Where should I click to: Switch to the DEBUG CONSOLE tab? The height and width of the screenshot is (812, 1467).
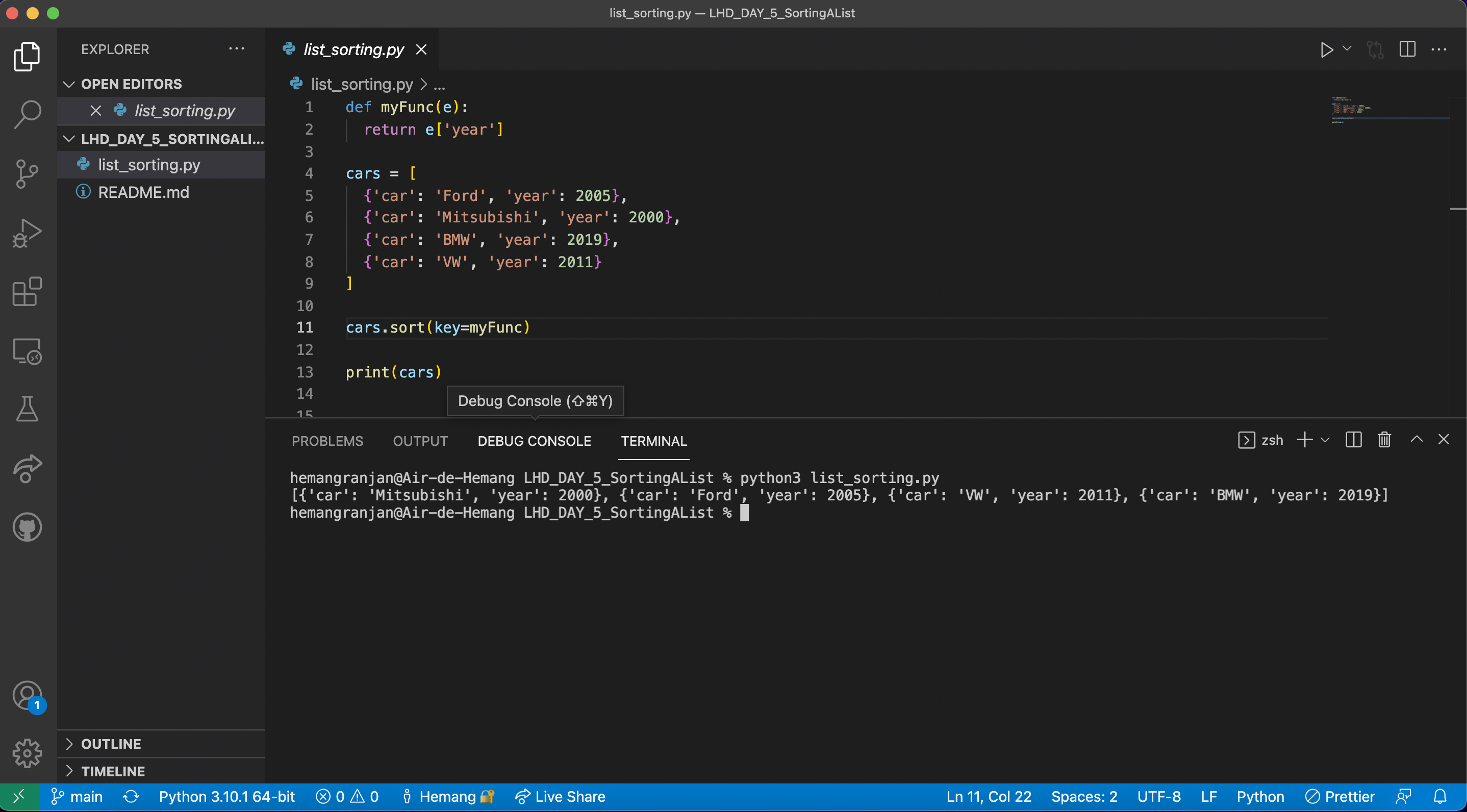point(534,441)
